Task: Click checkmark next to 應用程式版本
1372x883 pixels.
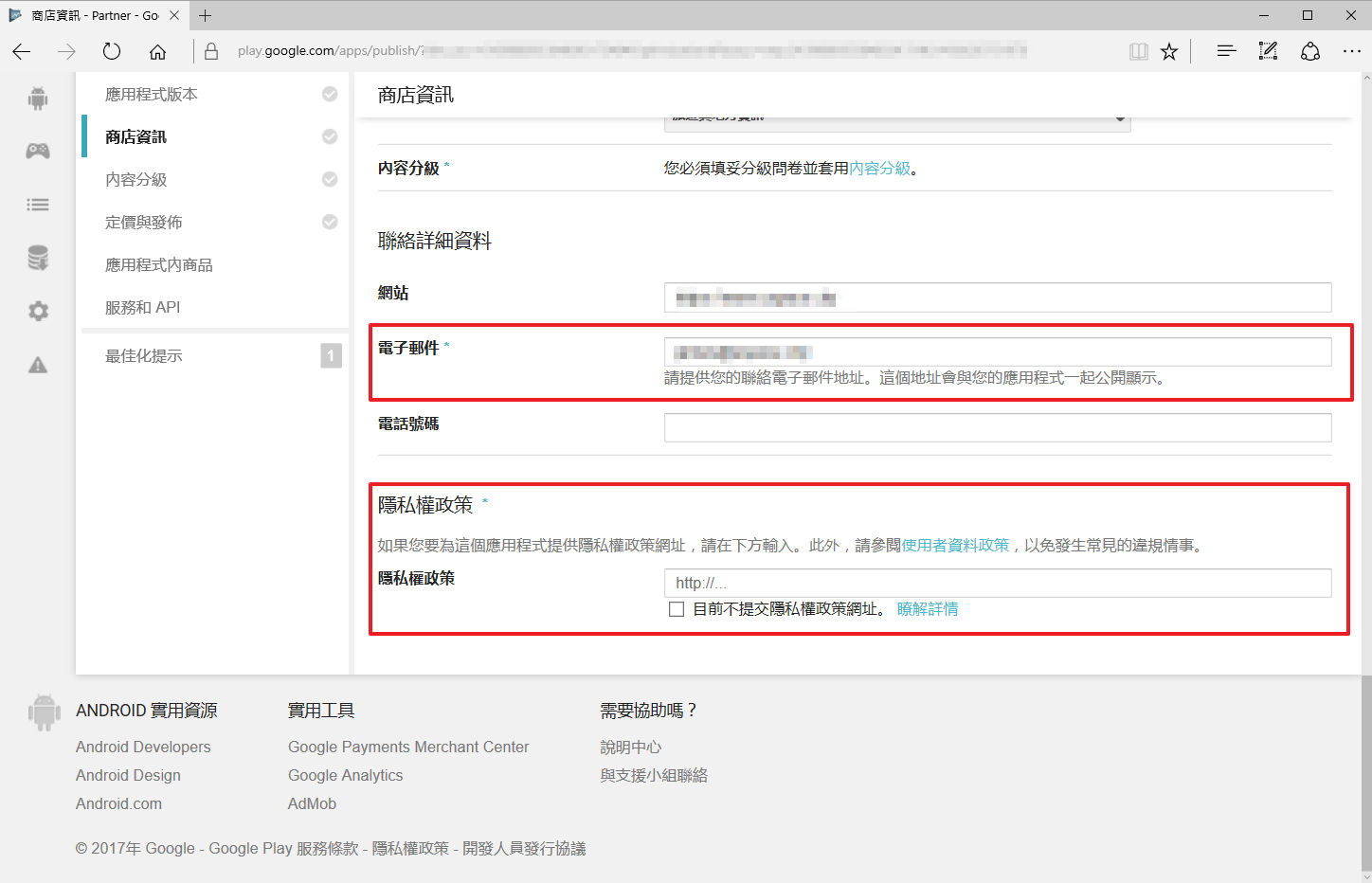Action: pyautogui.click(x=330, y=94)
